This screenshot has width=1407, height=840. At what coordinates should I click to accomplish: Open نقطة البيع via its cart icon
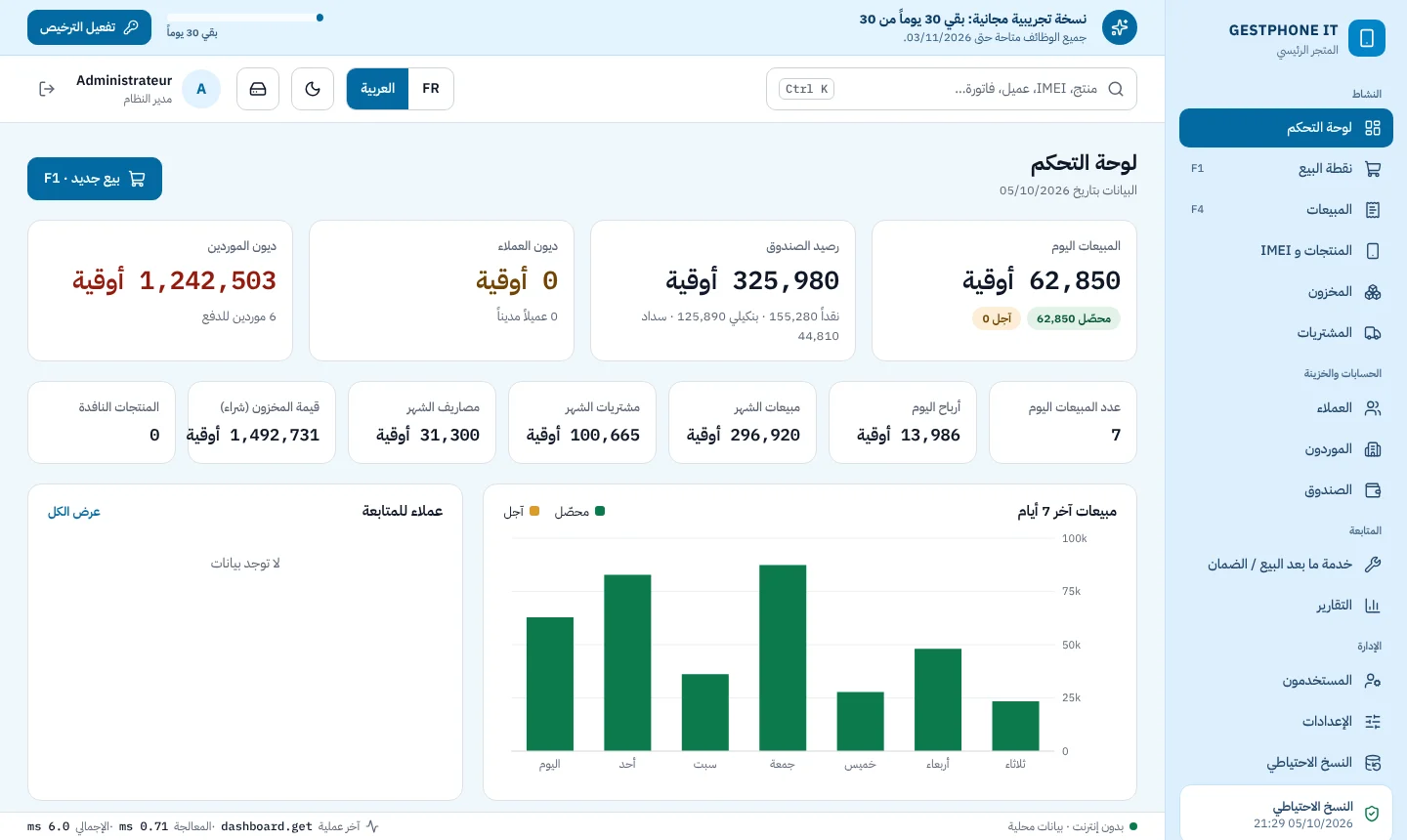(x=1373, y=169)
